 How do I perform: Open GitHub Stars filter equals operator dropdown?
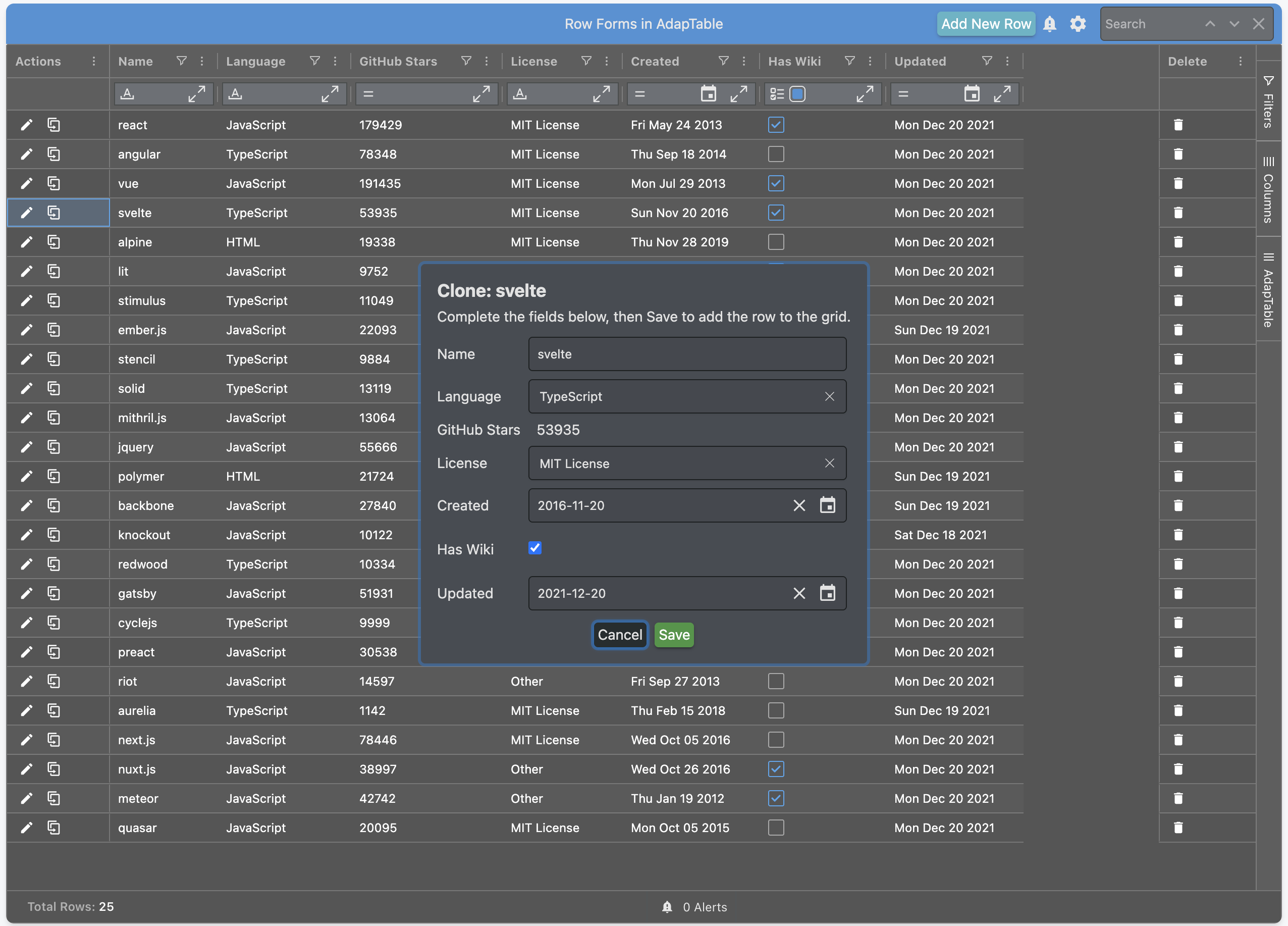368,94
